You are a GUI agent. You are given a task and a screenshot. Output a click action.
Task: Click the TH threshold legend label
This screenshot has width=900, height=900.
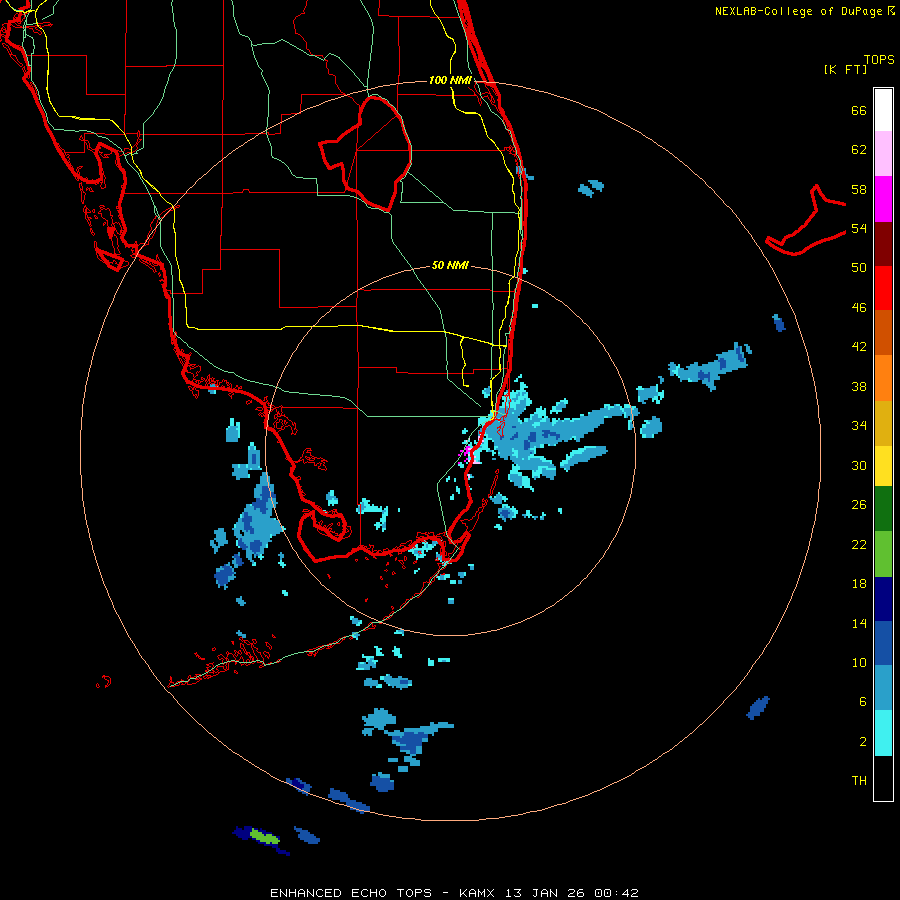click(x=859, y=781)
